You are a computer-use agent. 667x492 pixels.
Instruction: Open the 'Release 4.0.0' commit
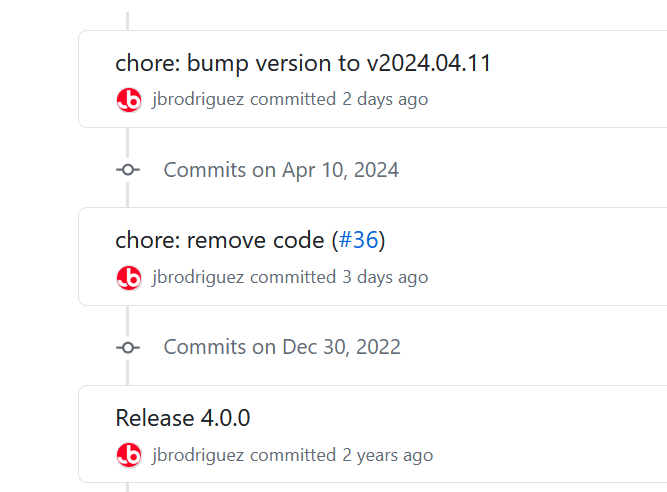point(182,418)
